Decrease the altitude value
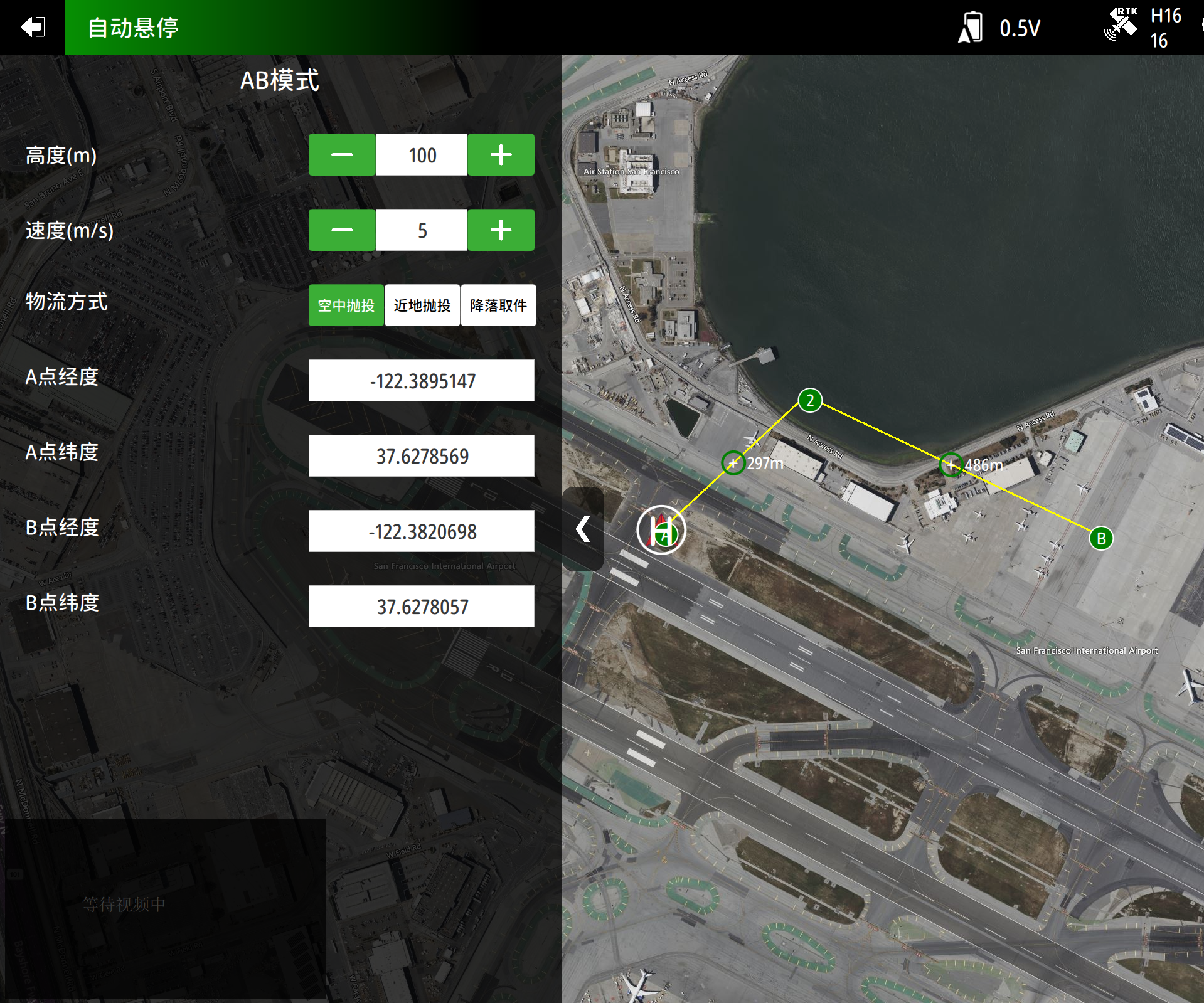The height and width of the screenshot is (1003, 1204). pos(342,155)
